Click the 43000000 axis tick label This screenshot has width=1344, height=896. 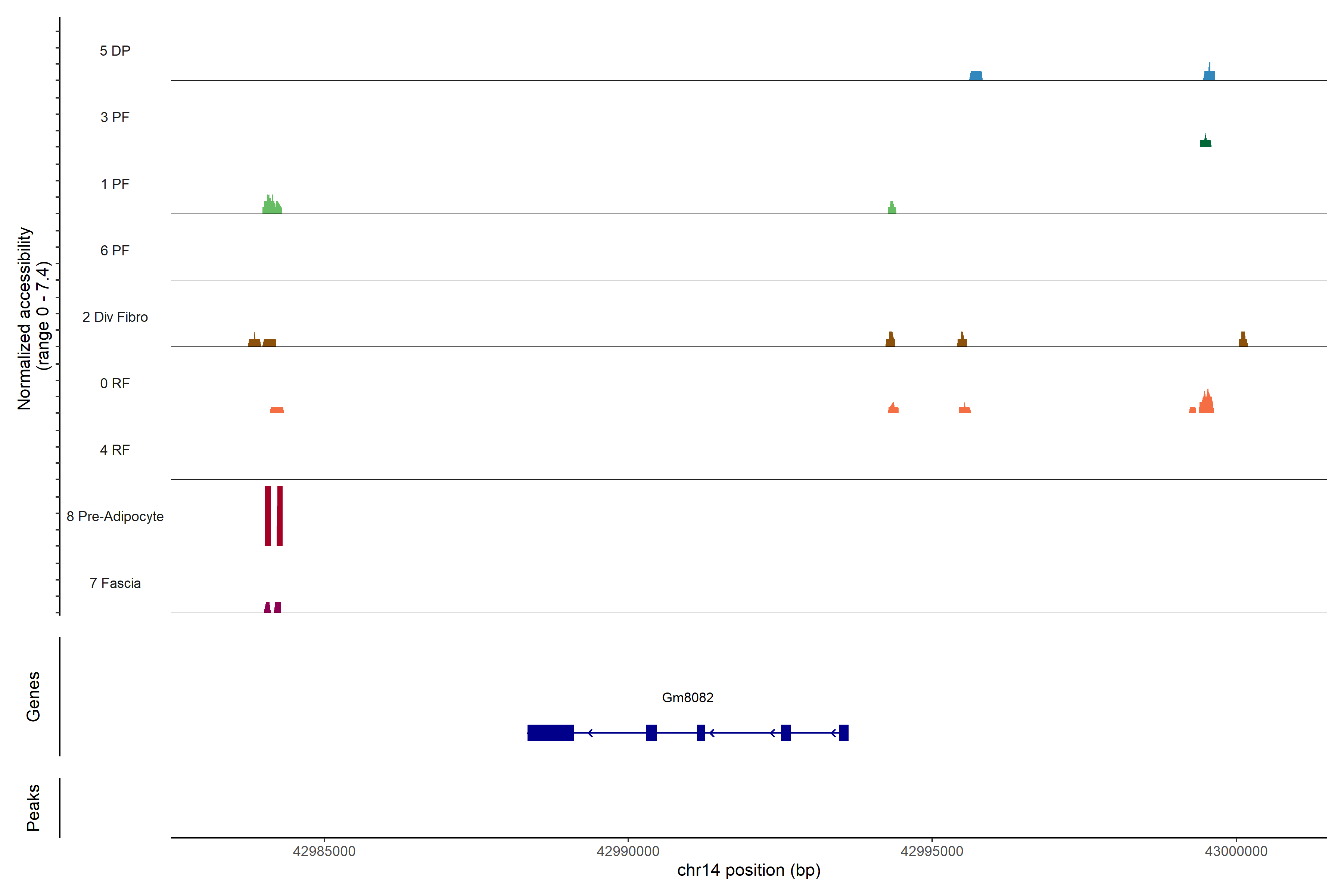(1236, 852)
